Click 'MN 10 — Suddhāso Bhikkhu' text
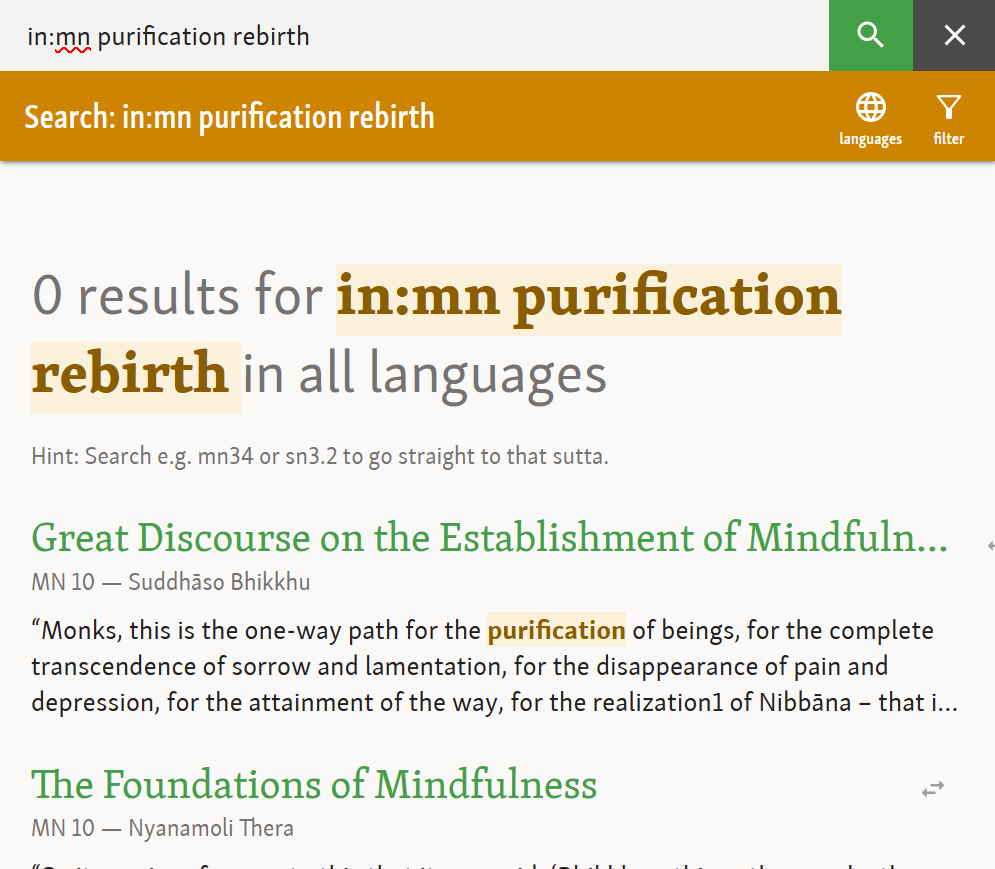The height and width of the screenshot is (869, 995). pos(171,582)
